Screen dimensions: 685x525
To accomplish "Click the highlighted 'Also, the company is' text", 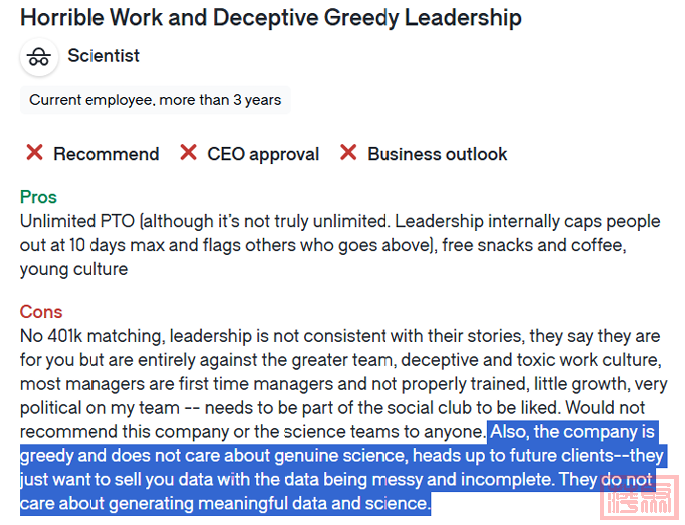I will (572, 432).
